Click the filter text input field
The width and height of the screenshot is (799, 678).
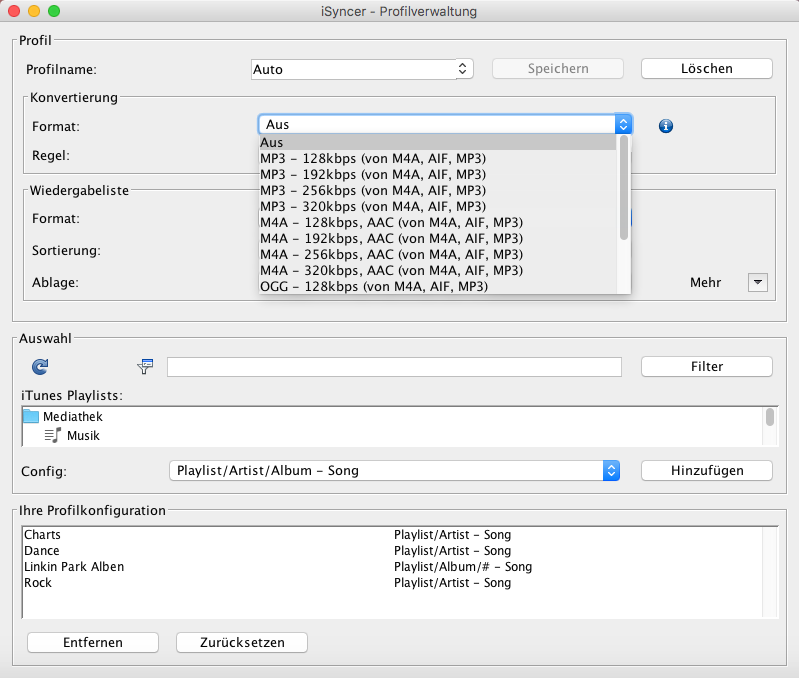(394, 367)
